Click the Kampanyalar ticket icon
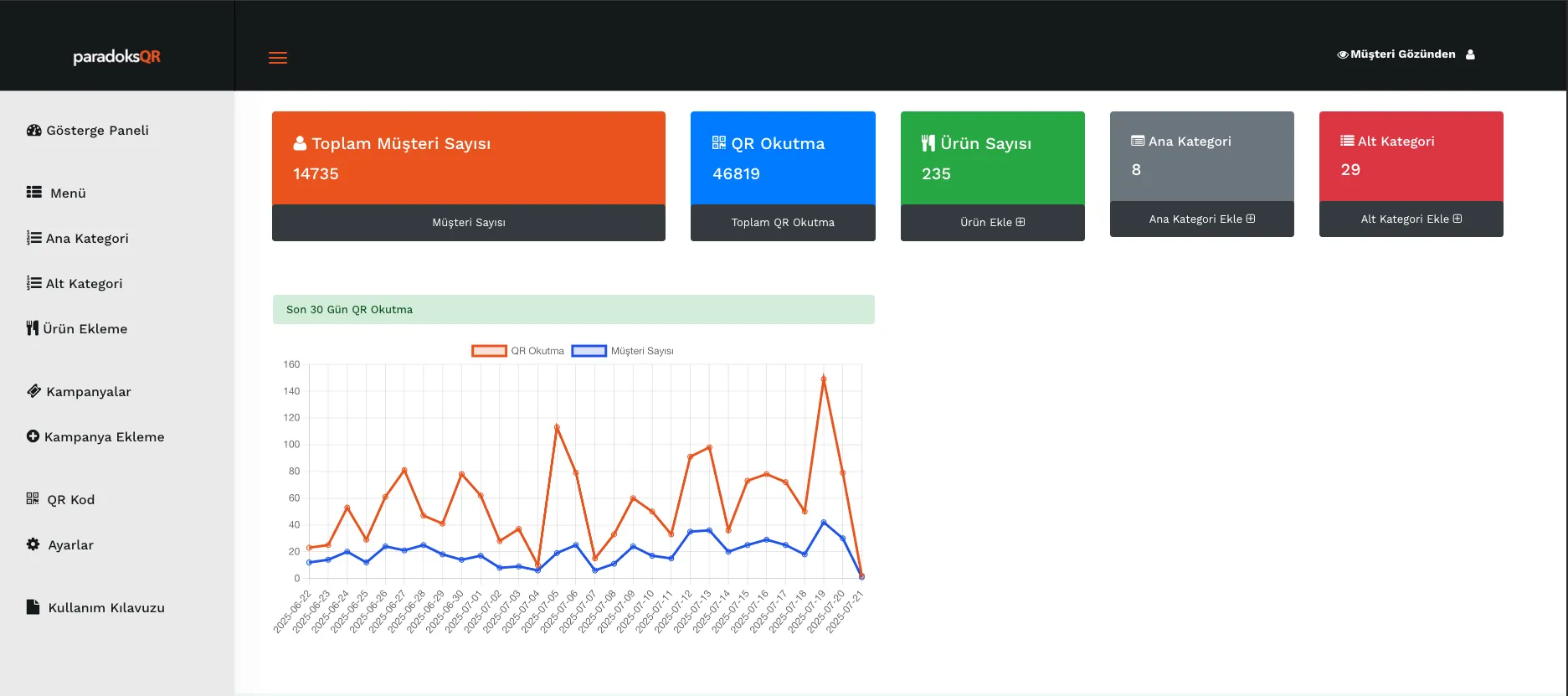The height and width of the screenshot is (696, 1568). tap(33, 391)
